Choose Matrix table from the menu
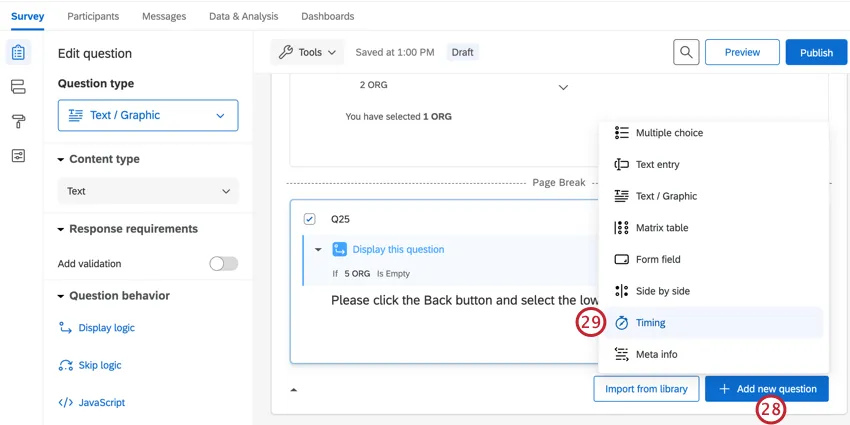This screenshot has width=850, height=425. (x=661, y=228)
